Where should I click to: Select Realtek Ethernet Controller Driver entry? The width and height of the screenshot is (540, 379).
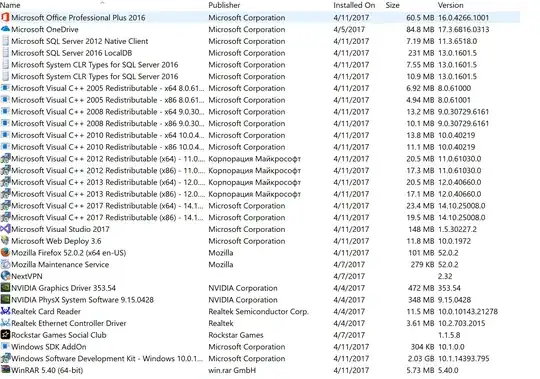tap(69, 323)
